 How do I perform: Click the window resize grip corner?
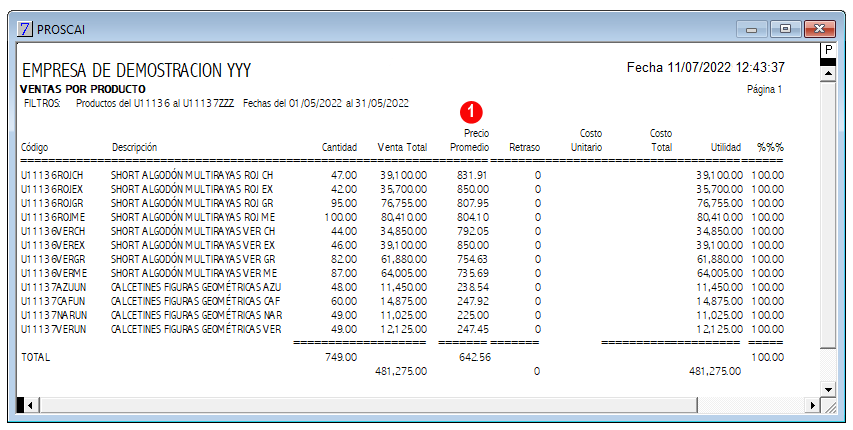[828, 406]
